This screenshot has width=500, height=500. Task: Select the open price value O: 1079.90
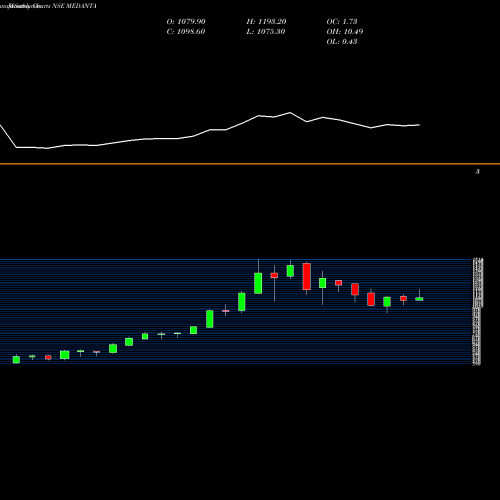point(186,22)
